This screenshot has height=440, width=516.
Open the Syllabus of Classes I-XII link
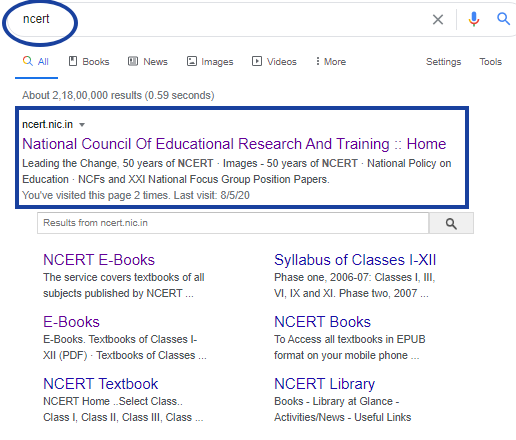pos(355,260)
